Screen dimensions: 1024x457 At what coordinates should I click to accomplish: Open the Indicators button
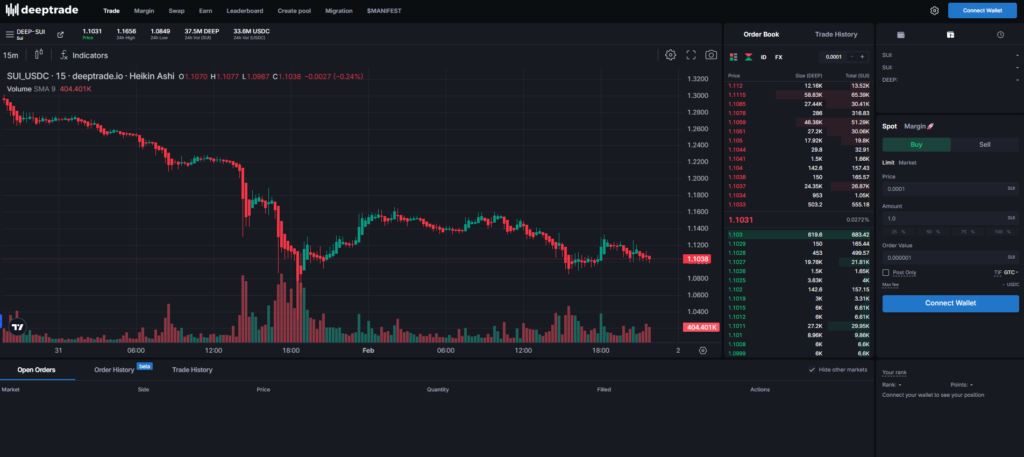coord(84,55)
